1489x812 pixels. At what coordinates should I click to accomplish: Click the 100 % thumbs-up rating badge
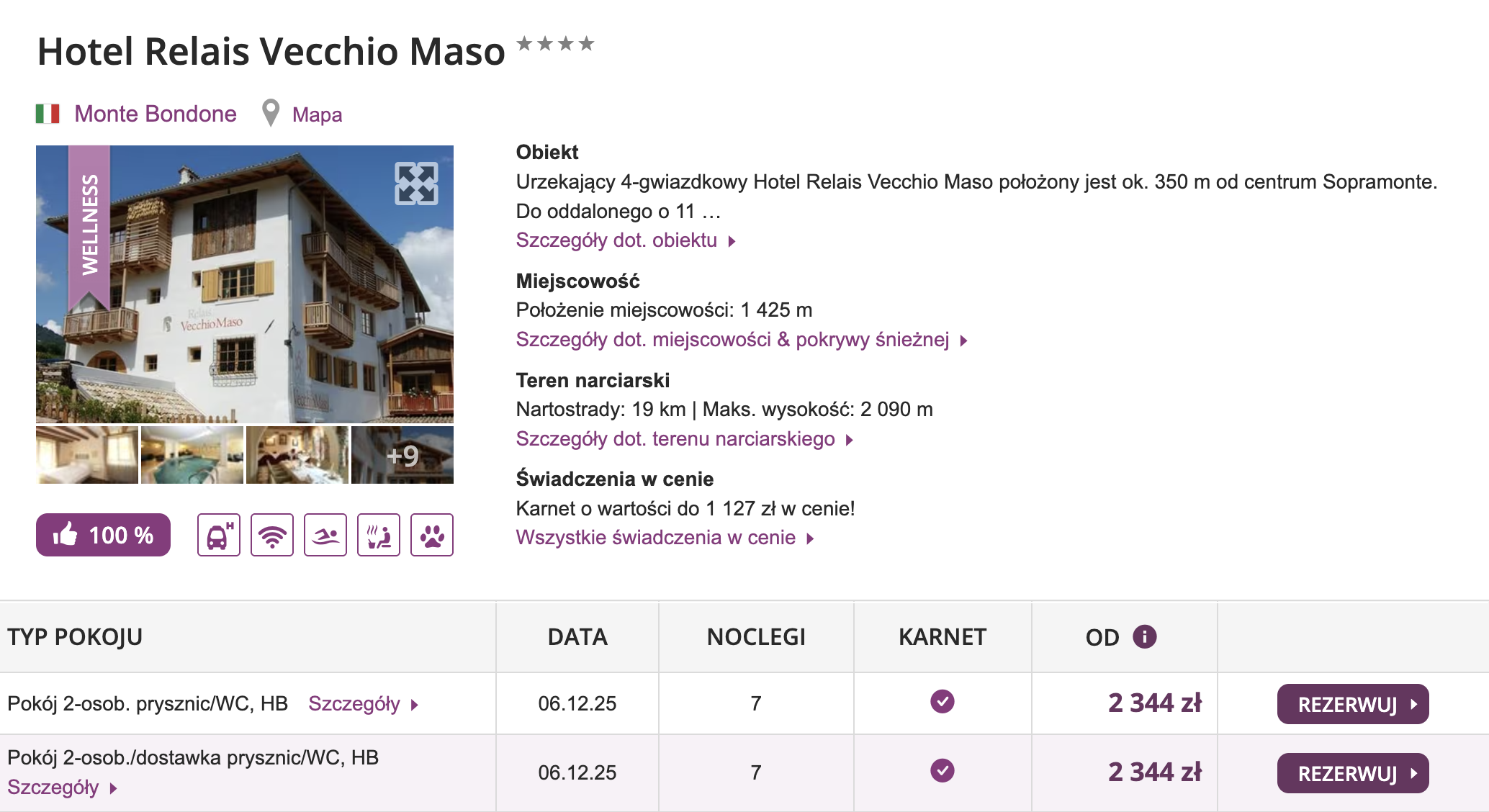click(103, 535)
